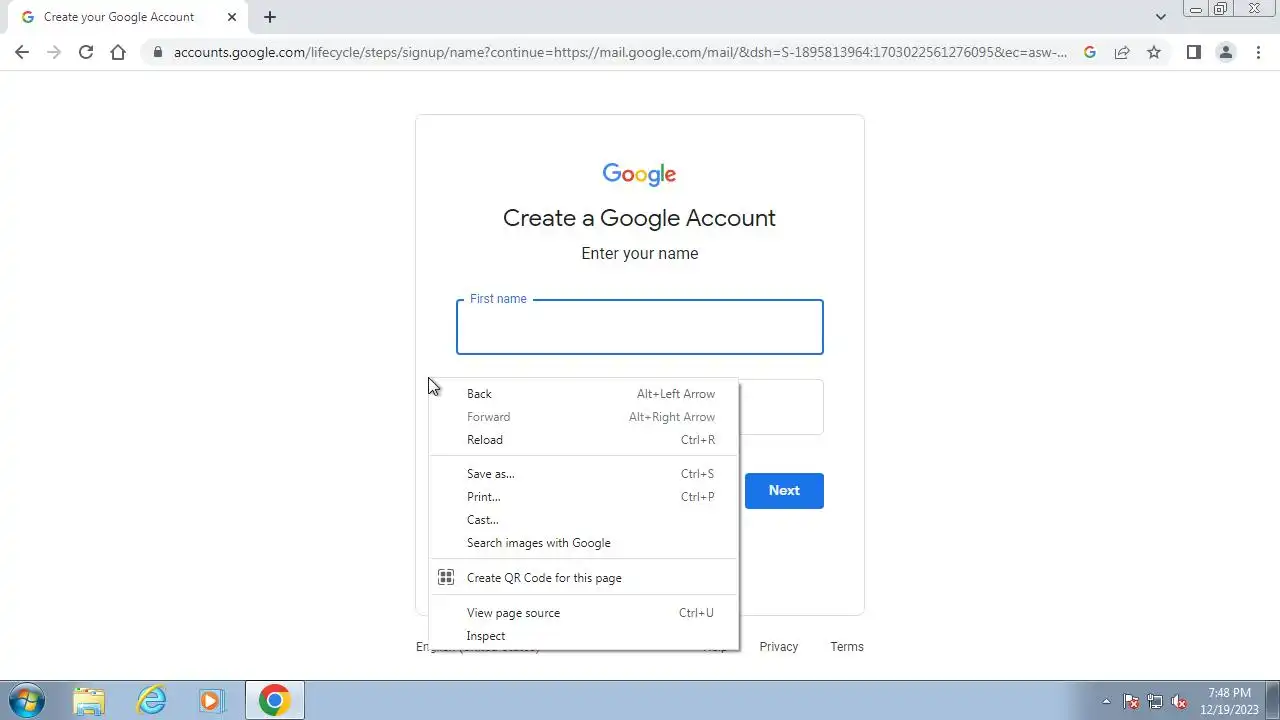Choose Create QR Code for this page
The width and height of the screenshot is (1280, 720).
click(x=584, y=578)
